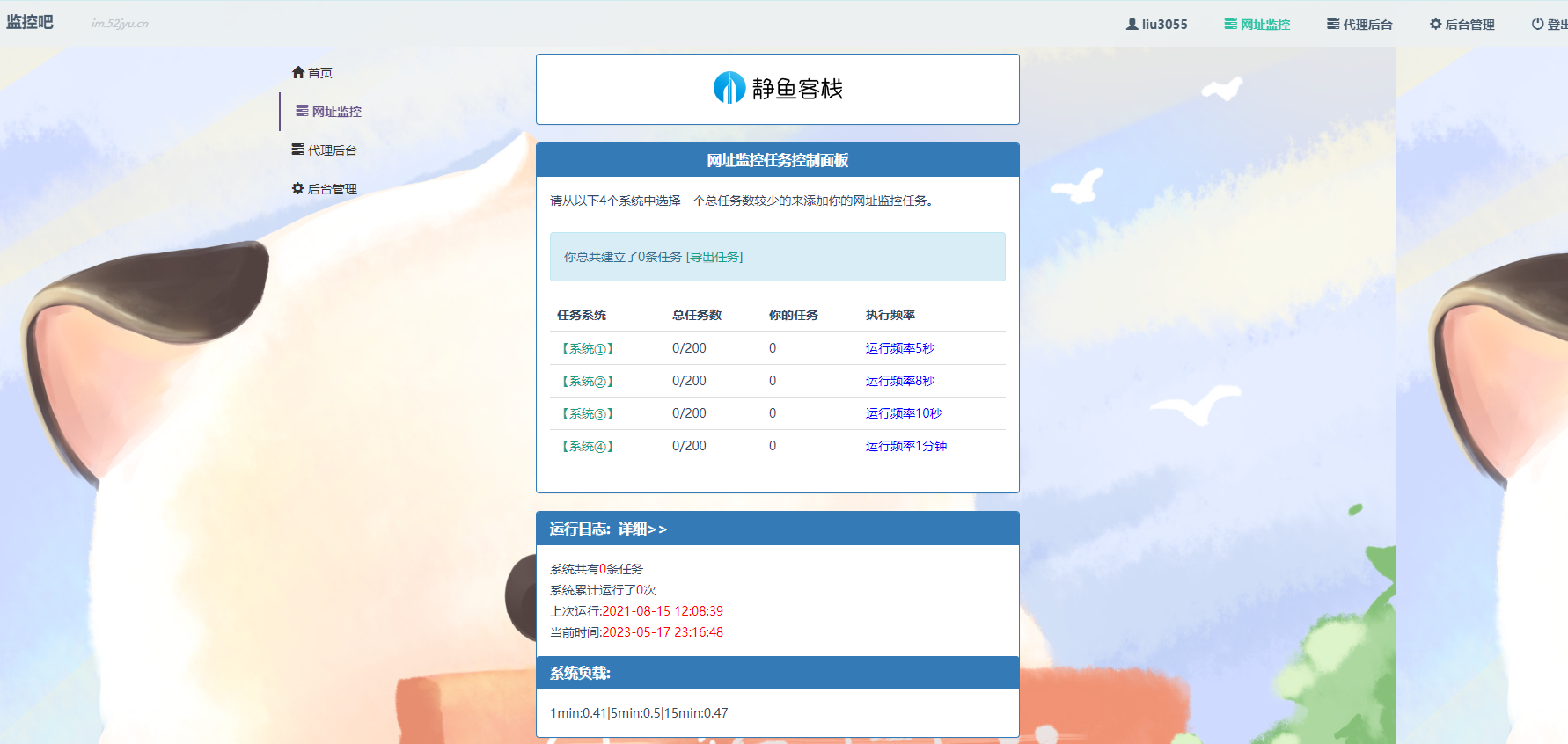Select 【系统①】 task system link
The image size is (1568, 744).
tap(588, 348)
